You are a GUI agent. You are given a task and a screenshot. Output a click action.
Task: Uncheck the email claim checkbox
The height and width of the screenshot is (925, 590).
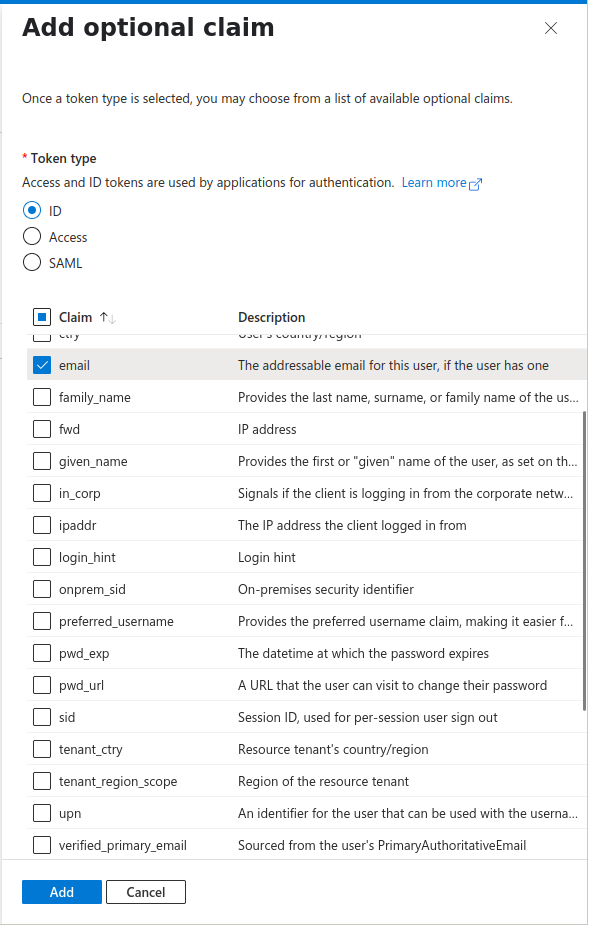click(x=41, y=364)
